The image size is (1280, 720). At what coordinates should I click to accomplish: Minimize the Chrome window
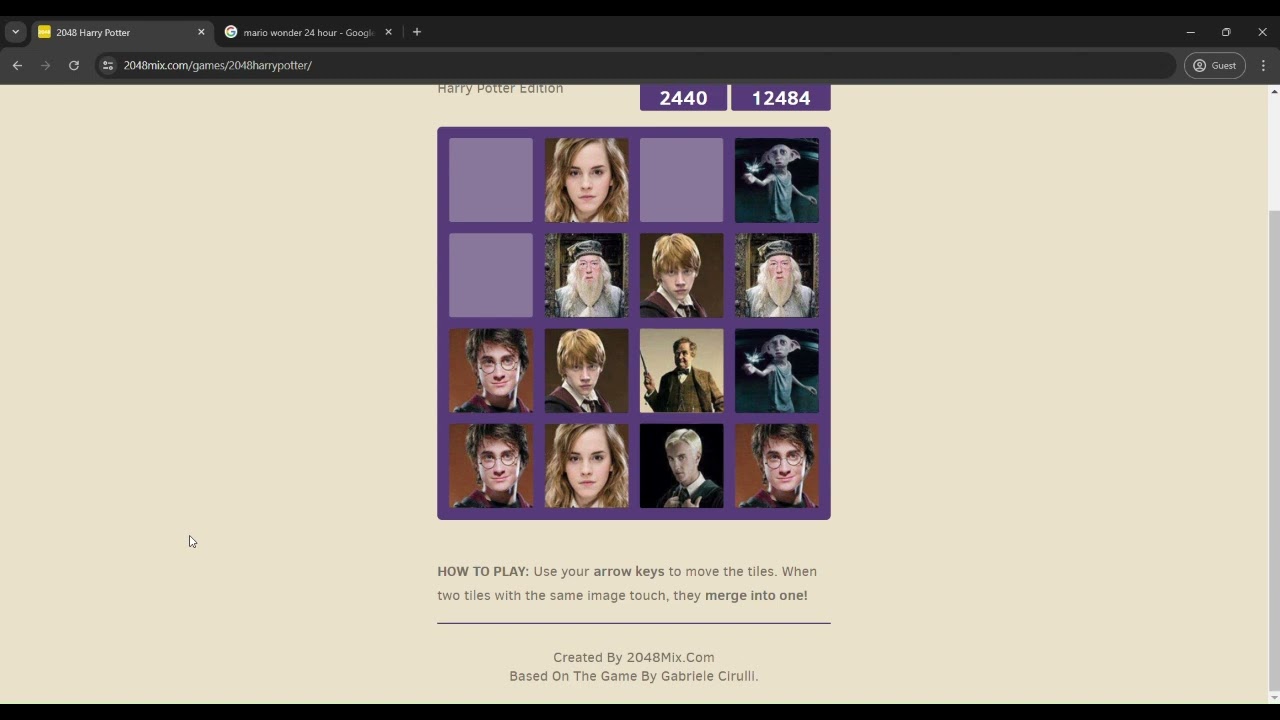[x=1190, y=32]
